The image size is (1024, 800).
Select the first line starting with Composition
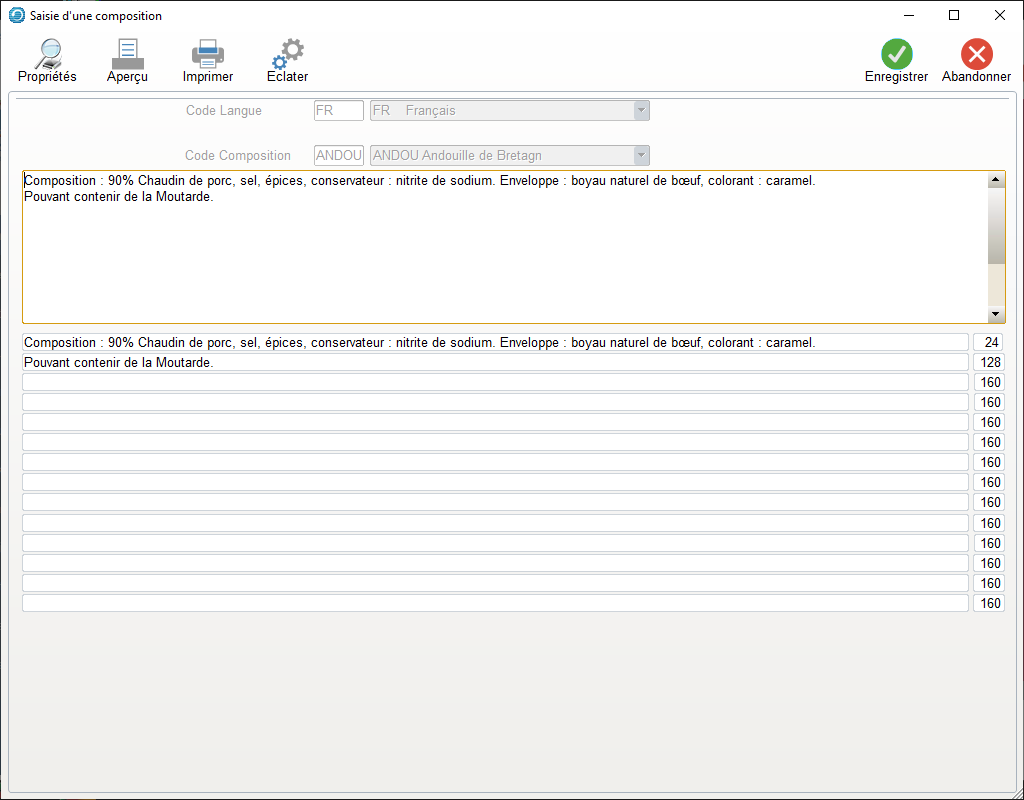495,342
